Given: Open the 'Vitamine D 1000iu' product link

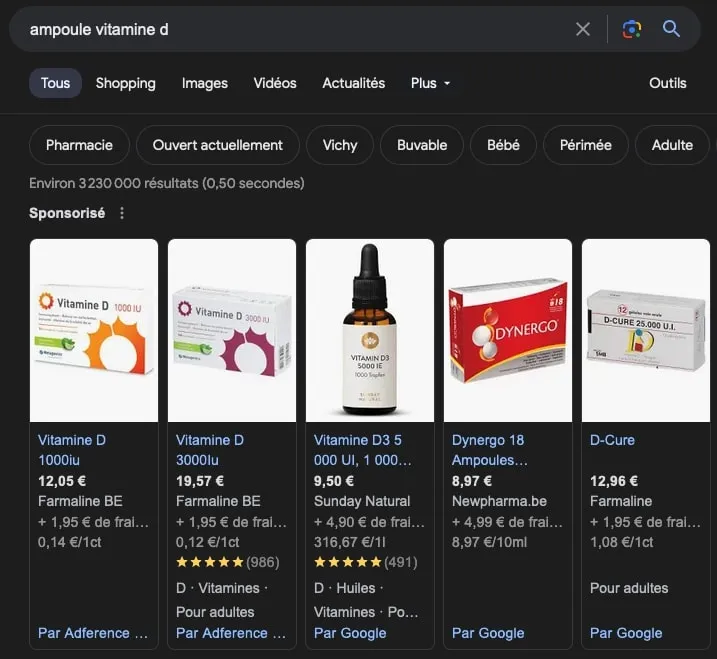Looking at the screenshot, I should pos(72,450).
